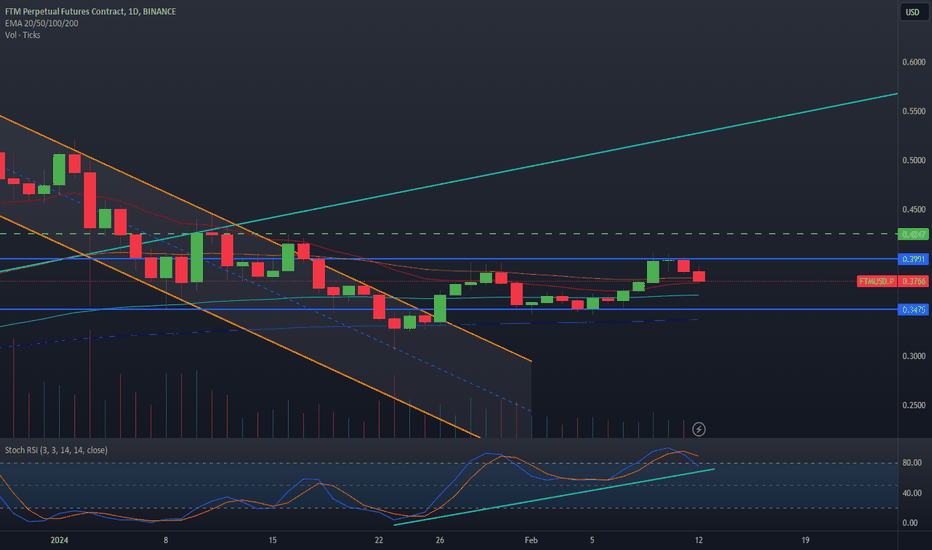Select the teal trendline under Stoch RSI
Screen dimensions: 932x550
(554, 497)
